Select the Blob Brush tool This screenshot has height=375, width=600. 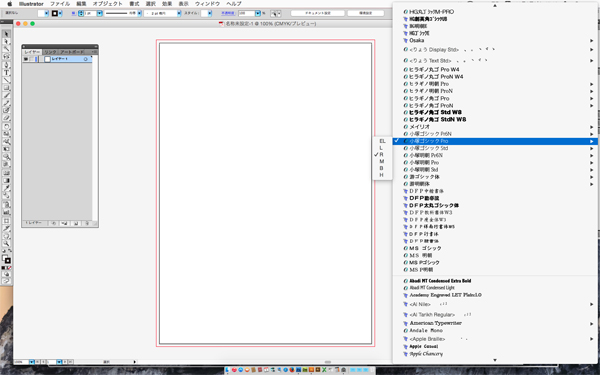7,111
